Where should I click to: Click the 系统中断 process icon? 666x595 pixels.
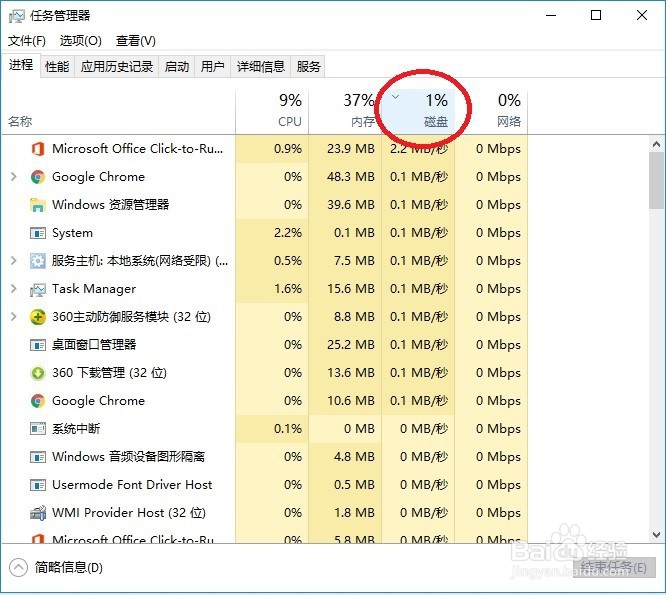pos(38,429)
